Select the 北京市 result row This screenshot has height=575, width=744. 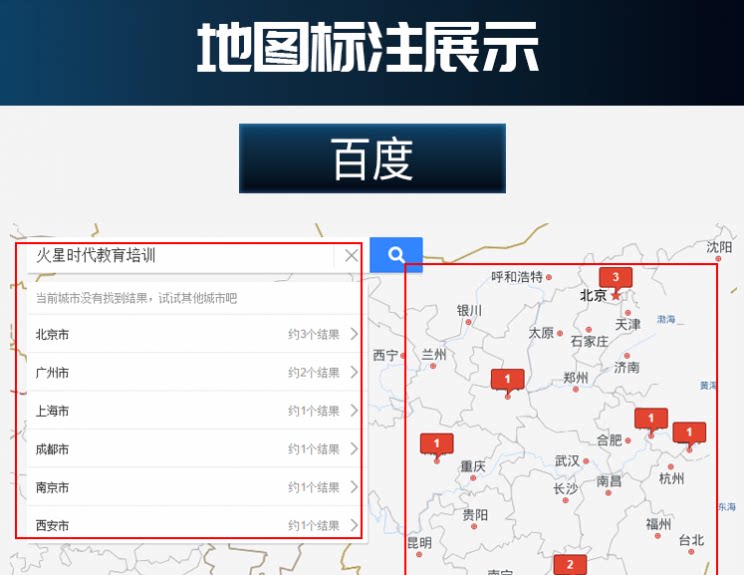195,334
